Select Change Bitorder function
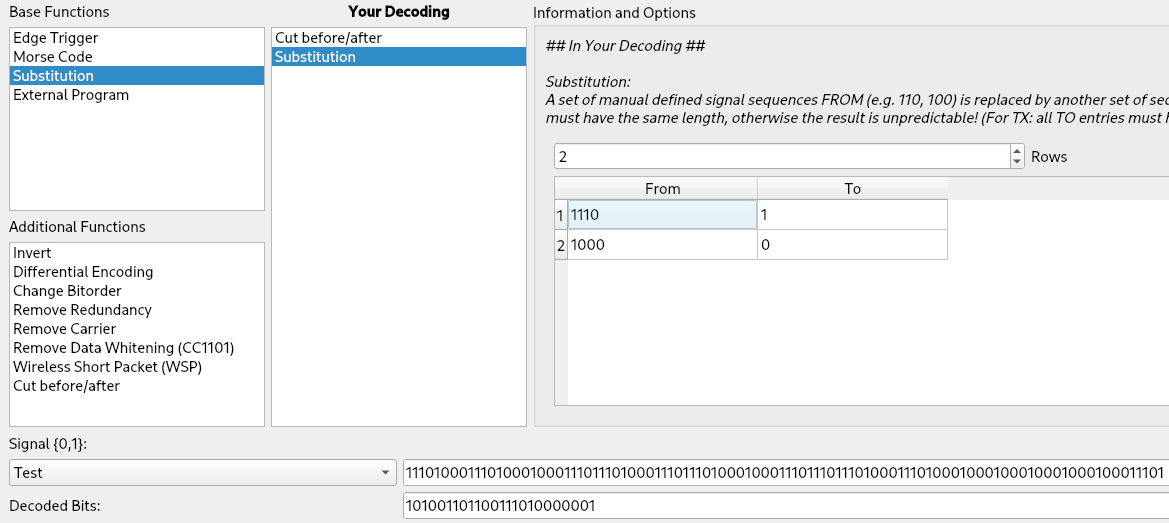1169x523 pixels. pos(67,291)
